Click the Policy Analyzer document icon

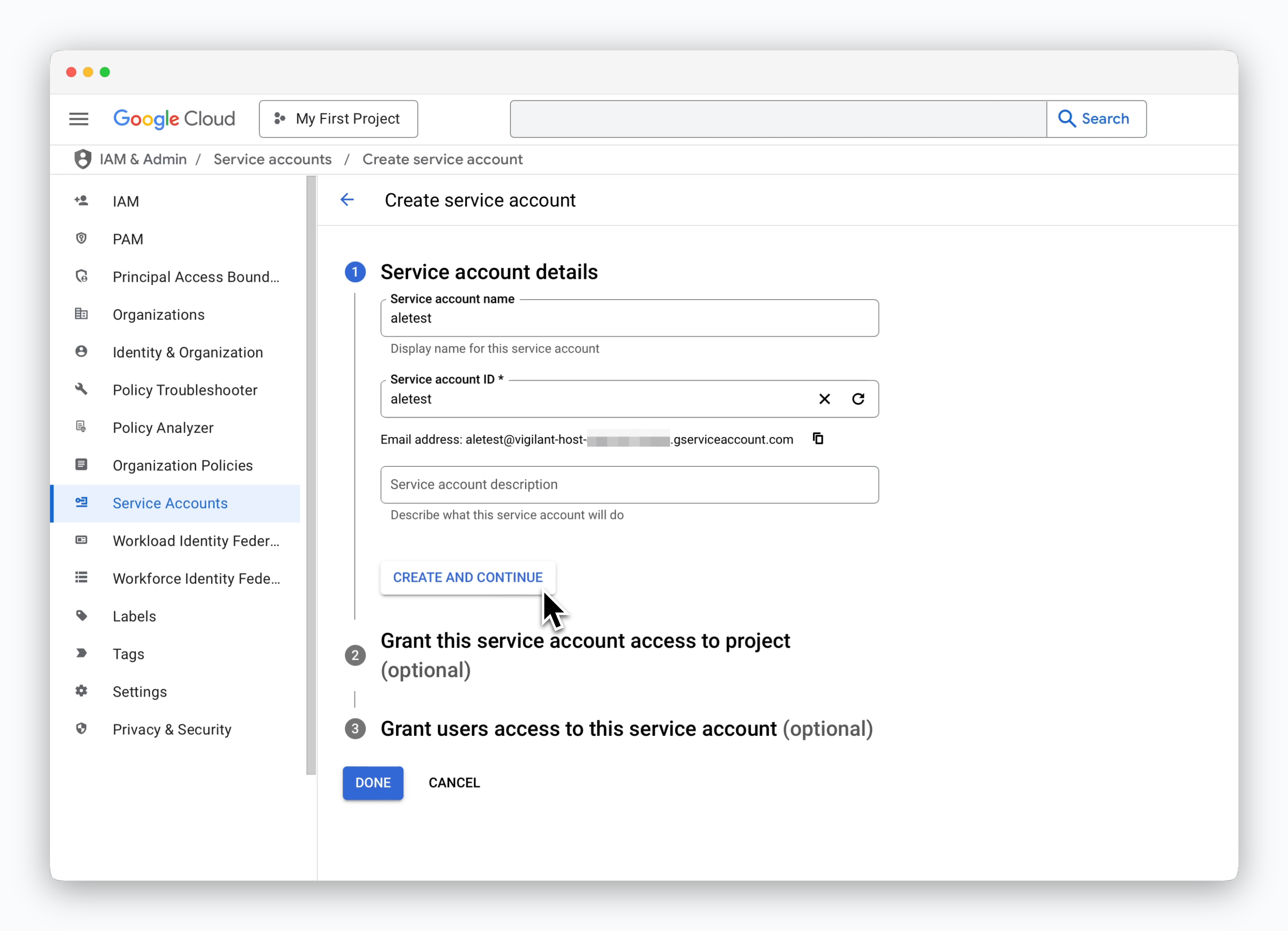click(81, 427)
